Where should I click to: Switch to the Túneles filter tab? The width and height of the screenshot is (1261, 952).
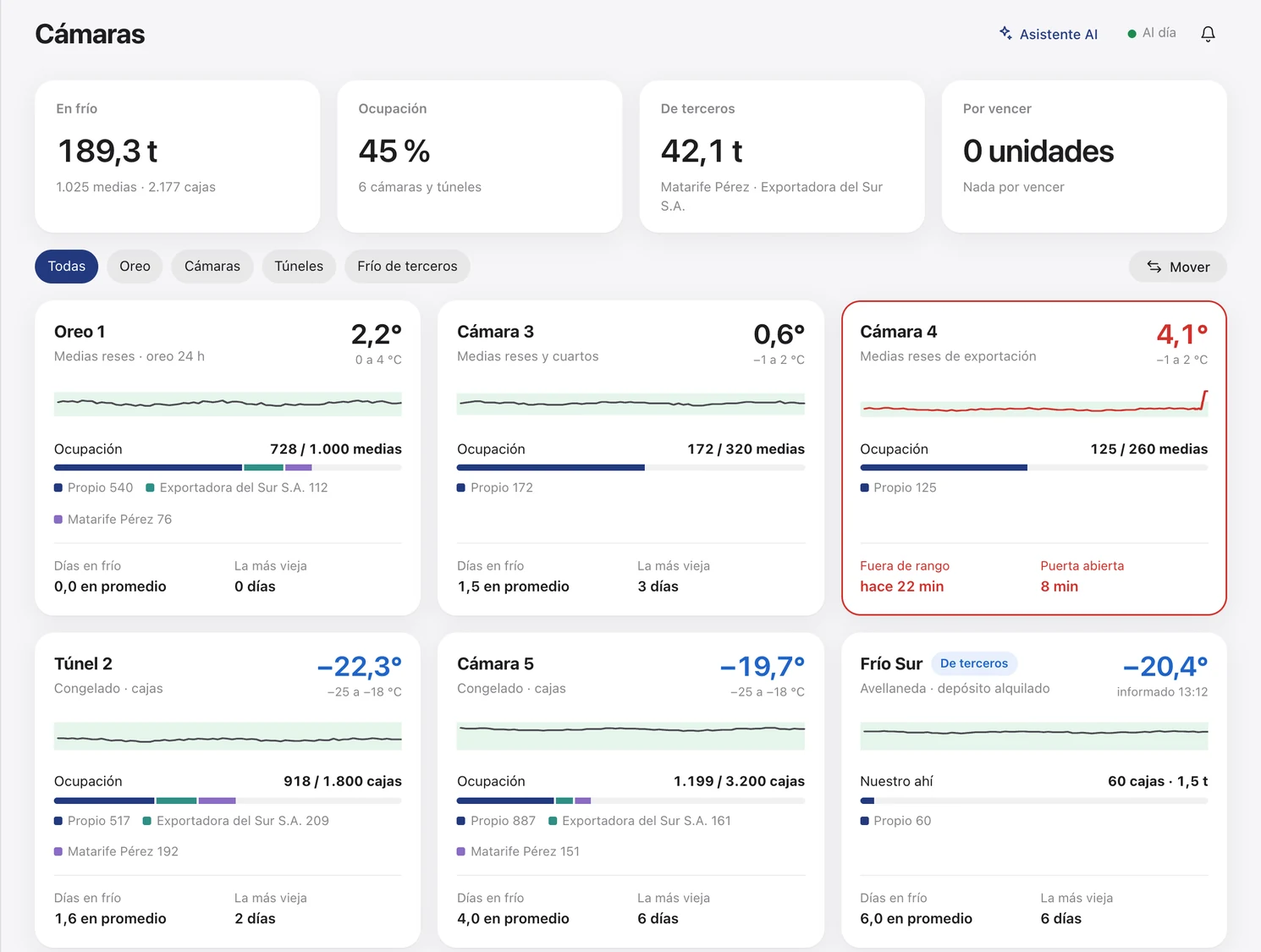point(299,267)
